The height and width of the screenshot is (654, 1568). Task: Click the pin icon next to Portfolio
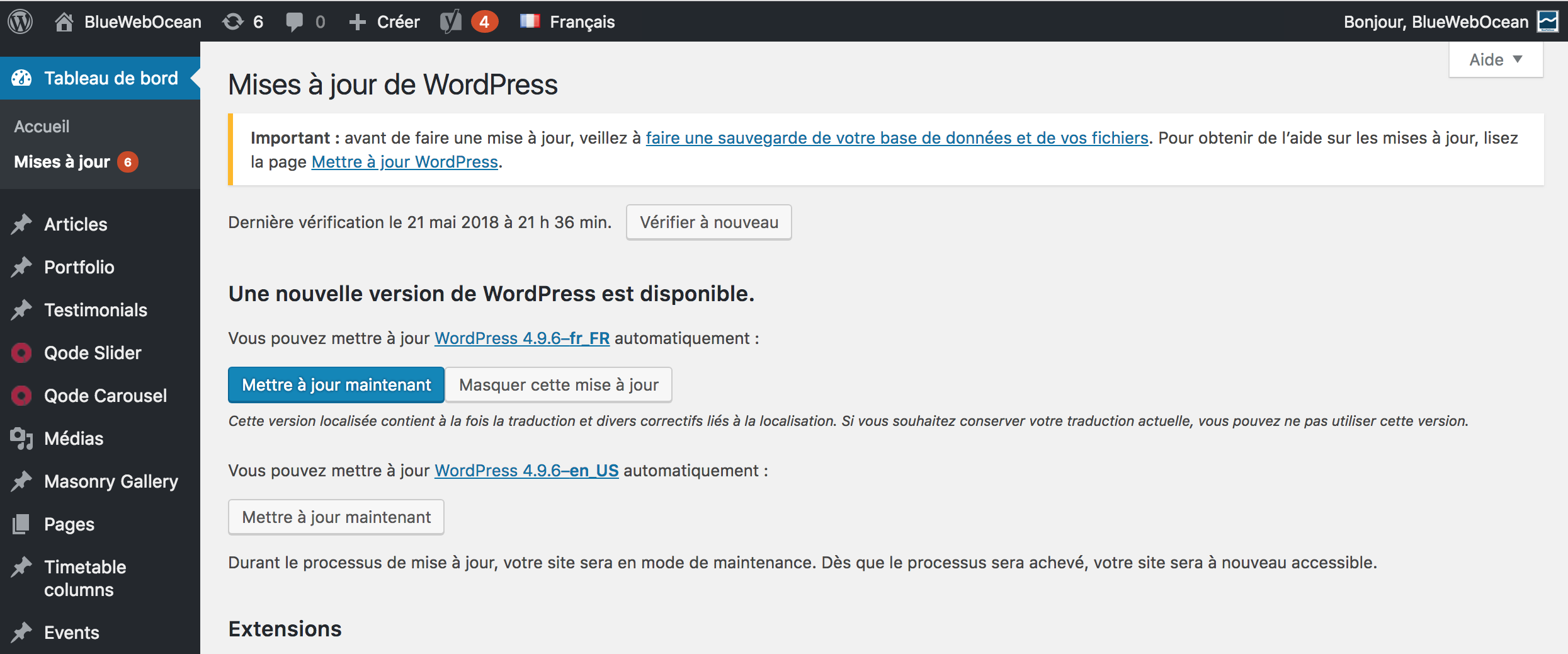point(21,267)
